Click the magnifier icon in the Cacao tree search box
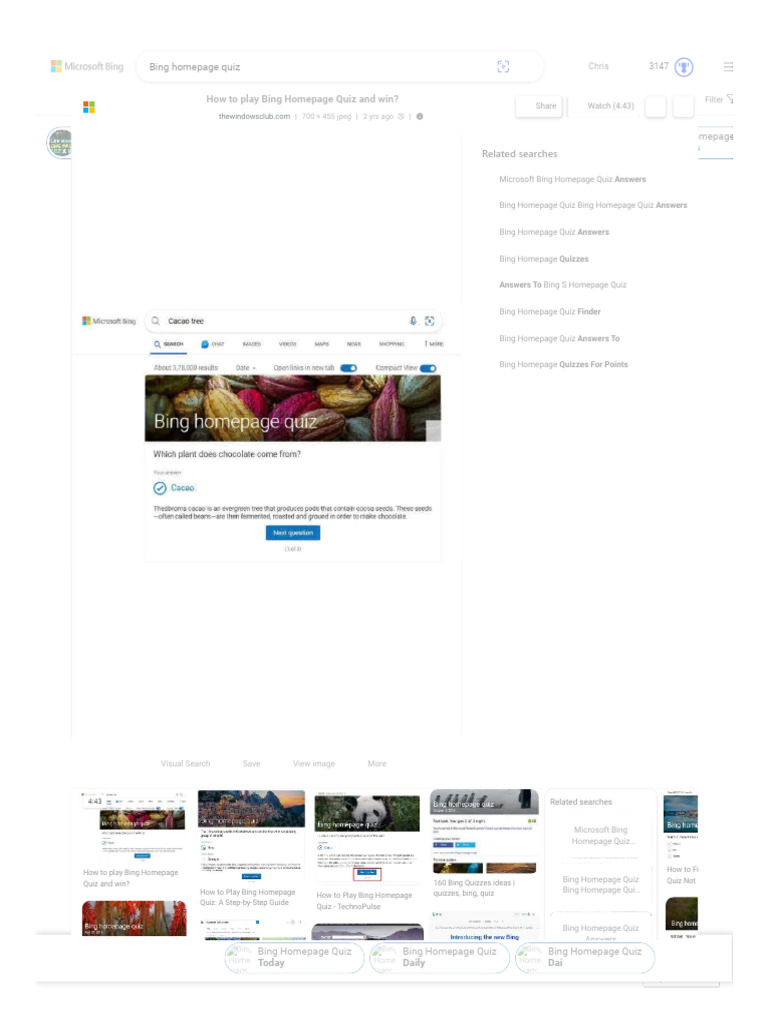 coord(155,321)
